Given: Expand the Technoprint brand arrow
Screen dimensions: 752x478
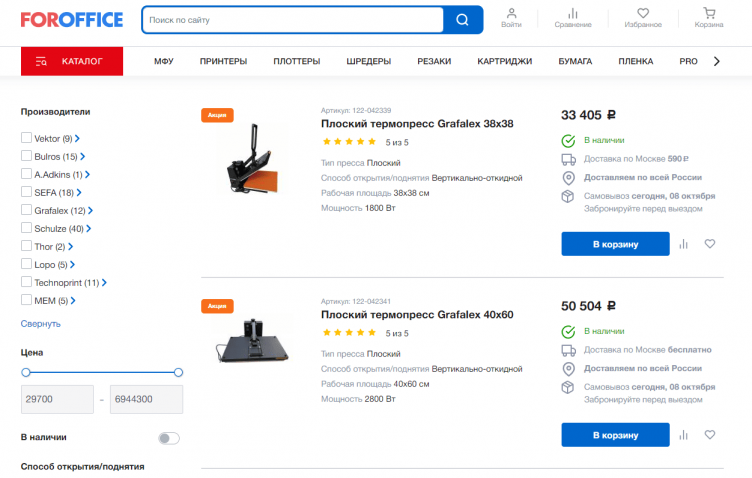Looking at the screenshot, I should coord(104,283).
